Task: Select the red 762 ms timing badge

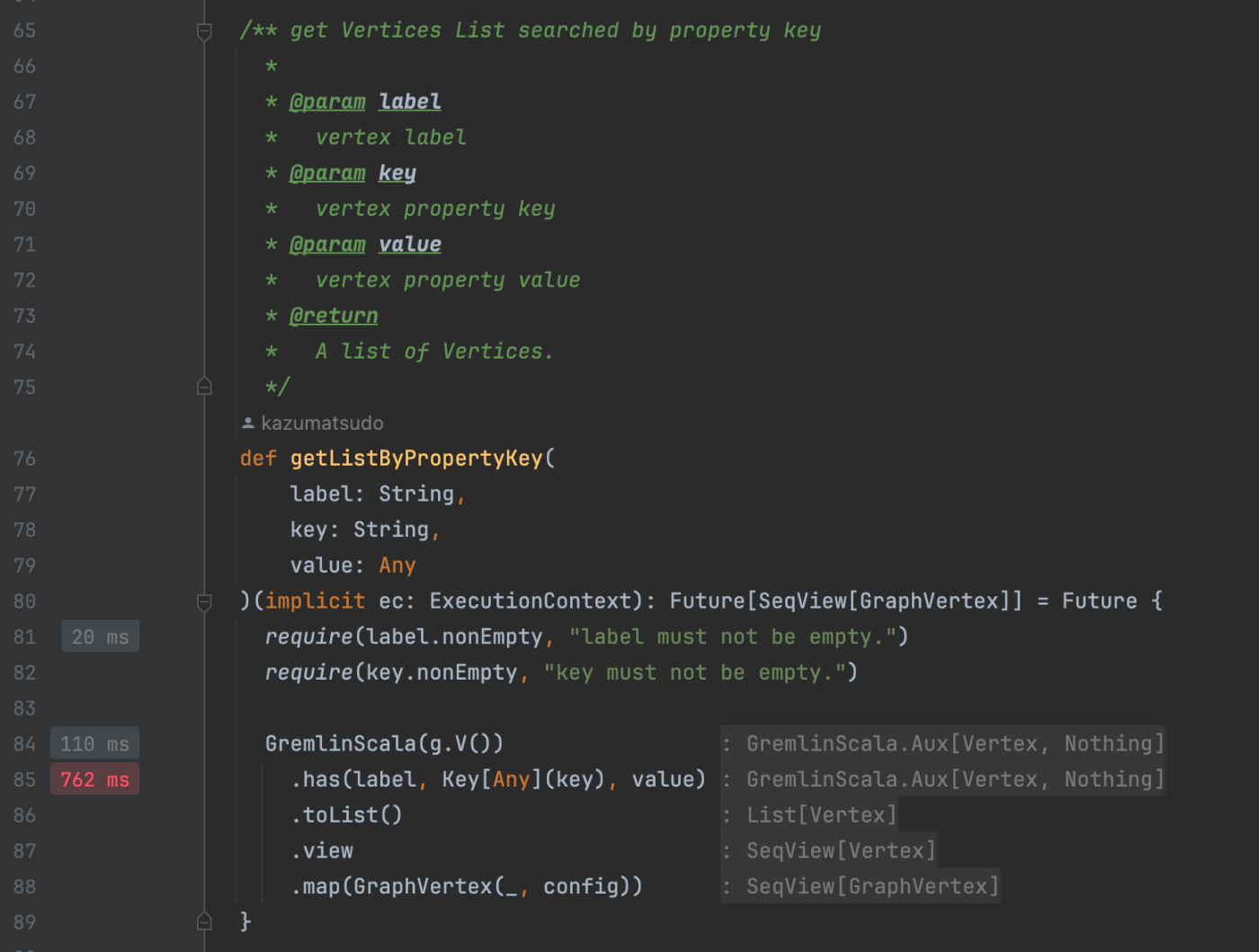Action: [94, 780]
